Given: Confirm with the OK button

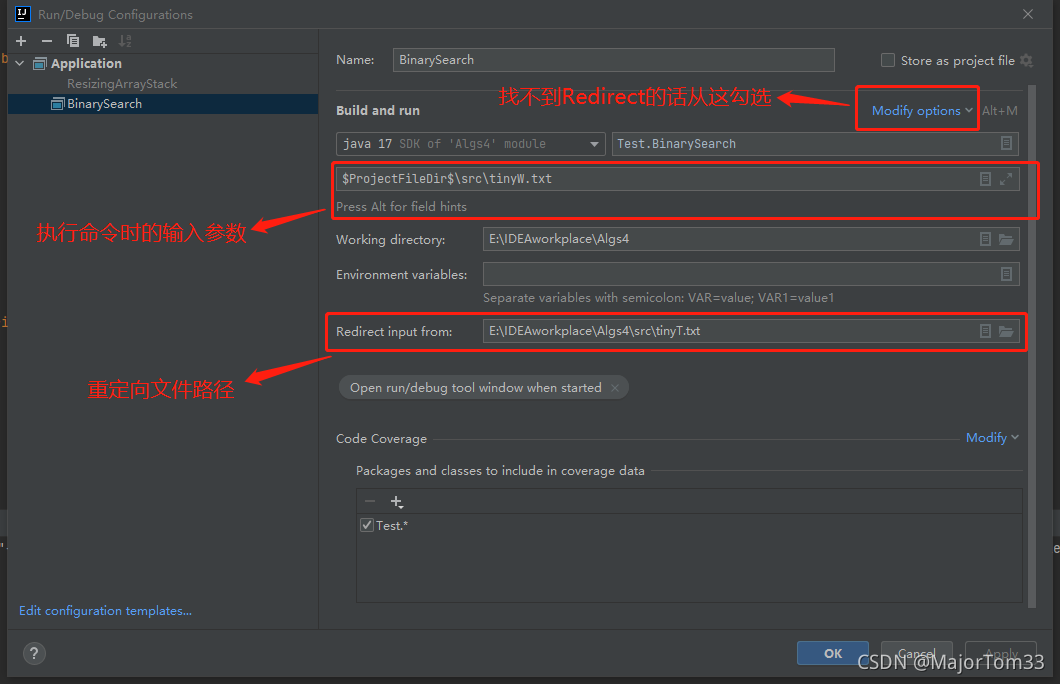Looking at the screenshot, I should [x=833, y=653].
